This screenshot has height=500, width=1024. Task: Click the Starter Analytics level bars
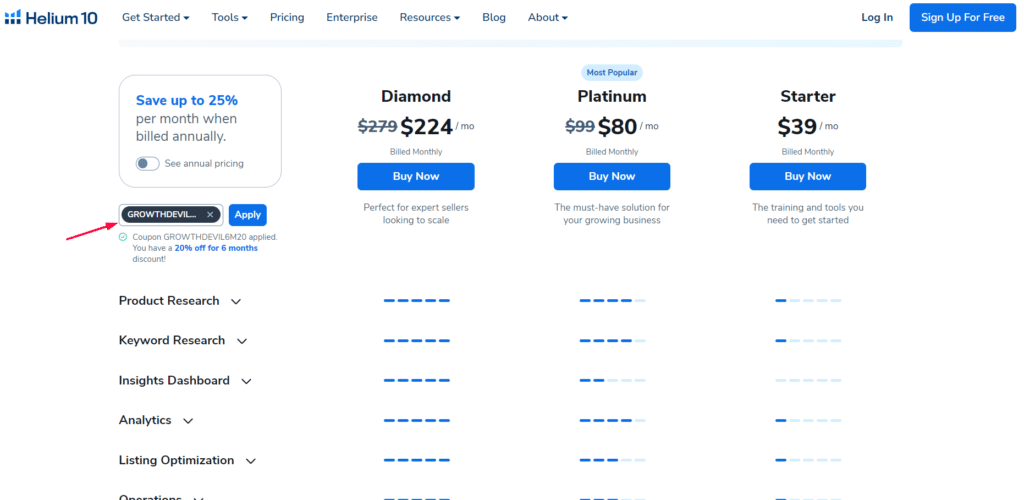click(x=808, y=420)
